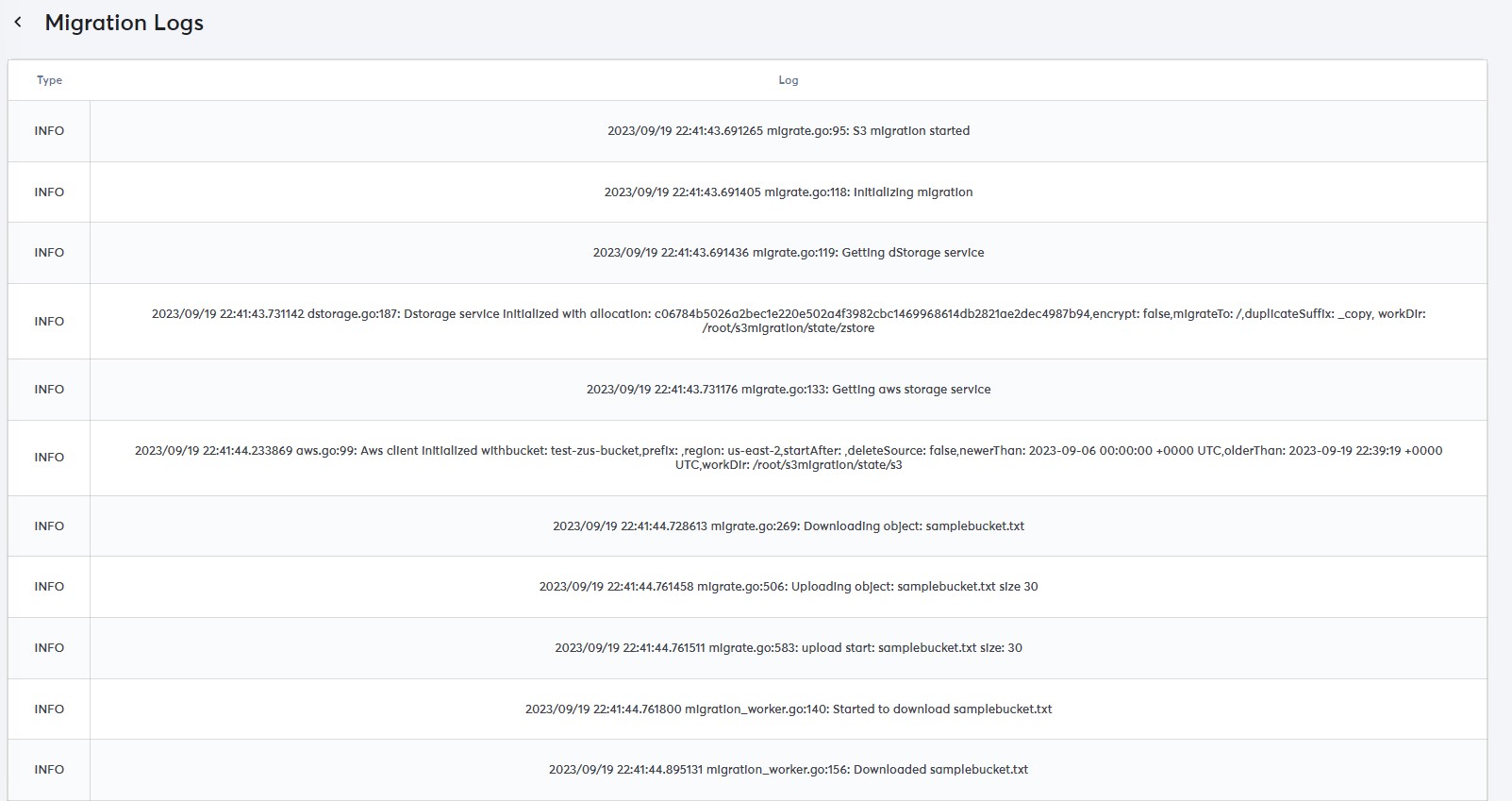Click INFO label in Dstorage service initialized row
Screen dimensions: 1512x801
49,322
